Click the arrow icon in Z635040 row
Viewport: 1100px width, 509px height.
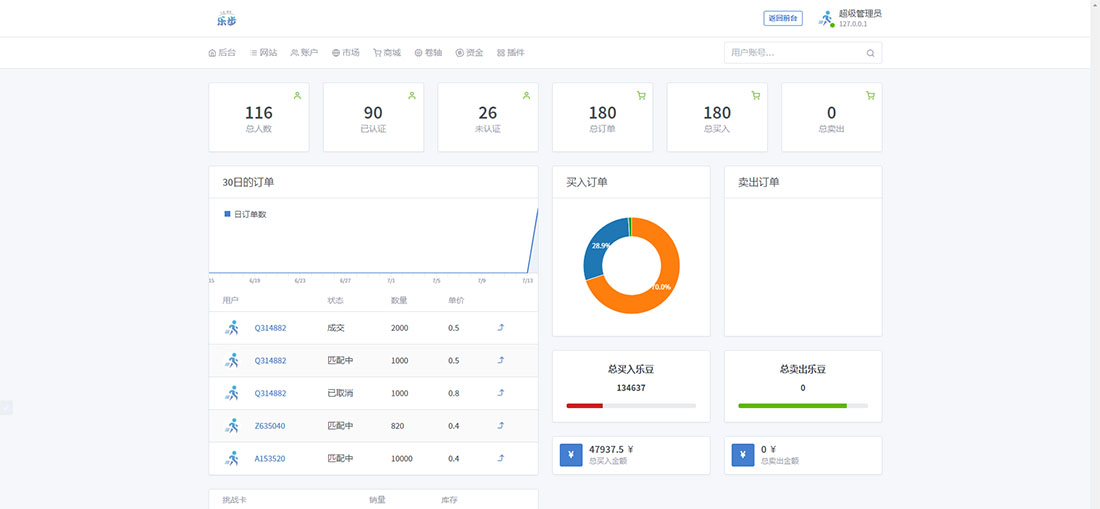pyautogui.click(x=500, y=425)
